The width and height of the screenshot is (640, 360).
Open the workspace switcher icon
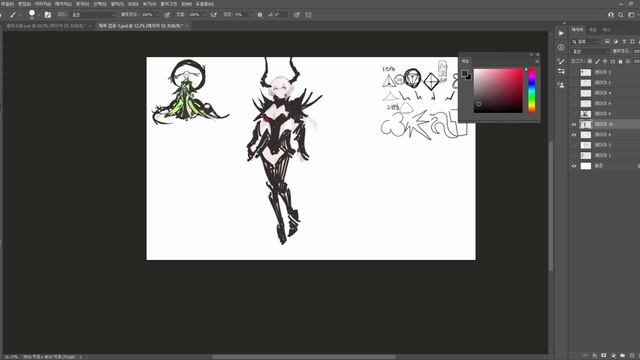coord(631,15)
